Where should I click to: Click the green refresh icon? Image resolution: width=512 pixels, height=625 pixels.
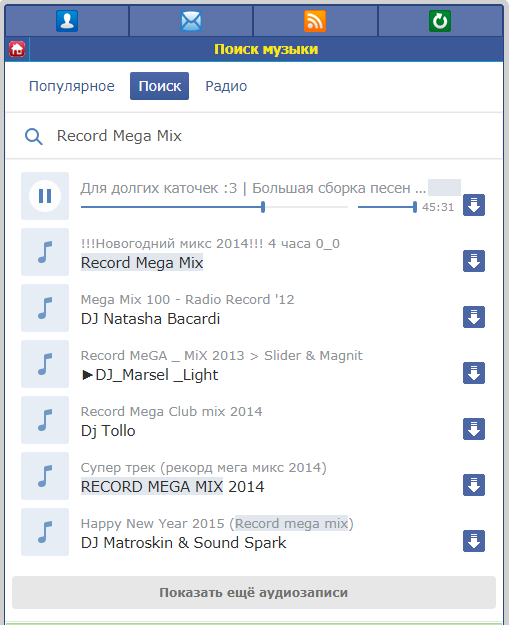point(440,21)
